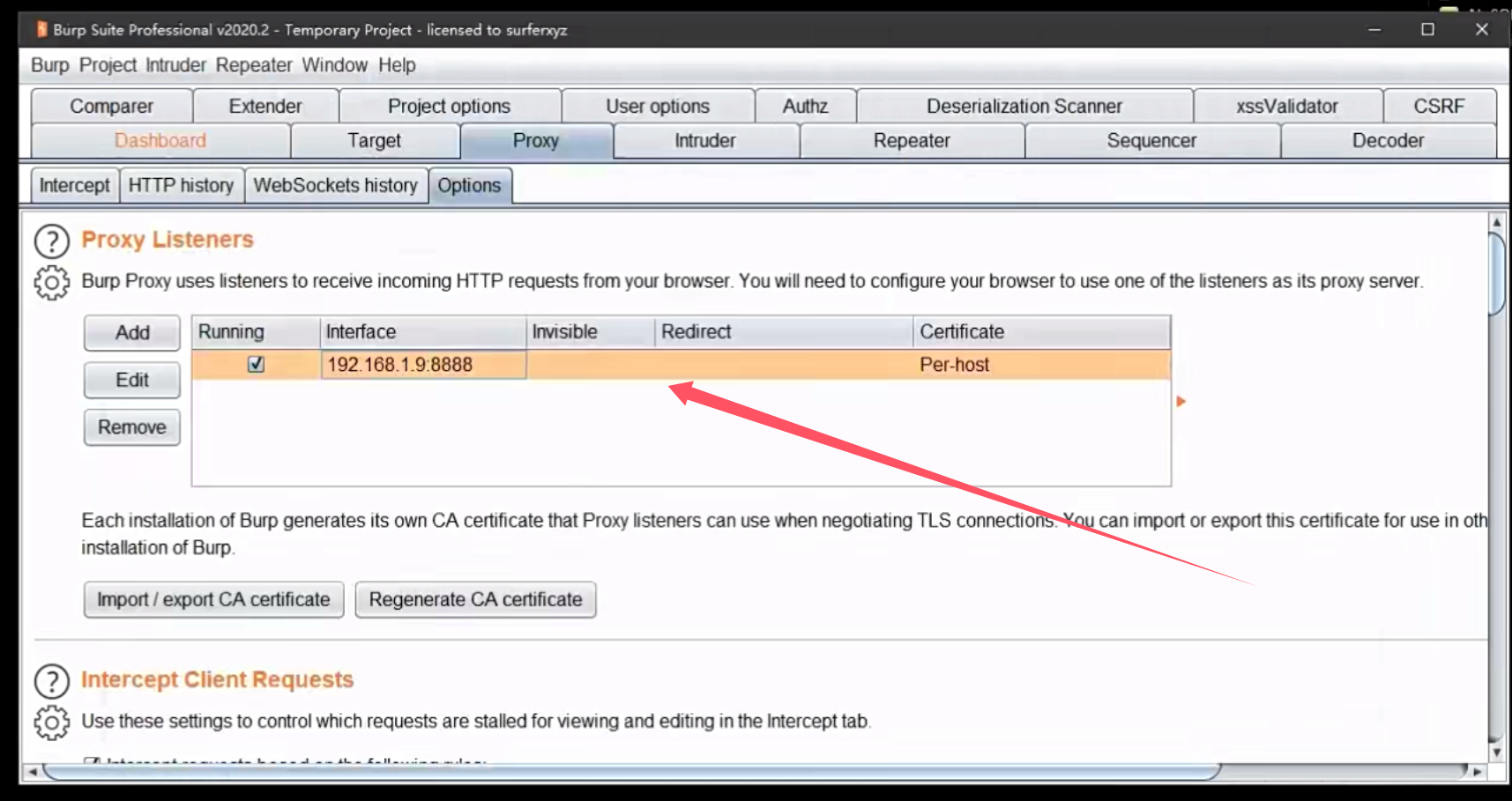This screenshot has height=801, width=1512.
Task: Select the Options sub-tab
Action: tap(470, 186)
